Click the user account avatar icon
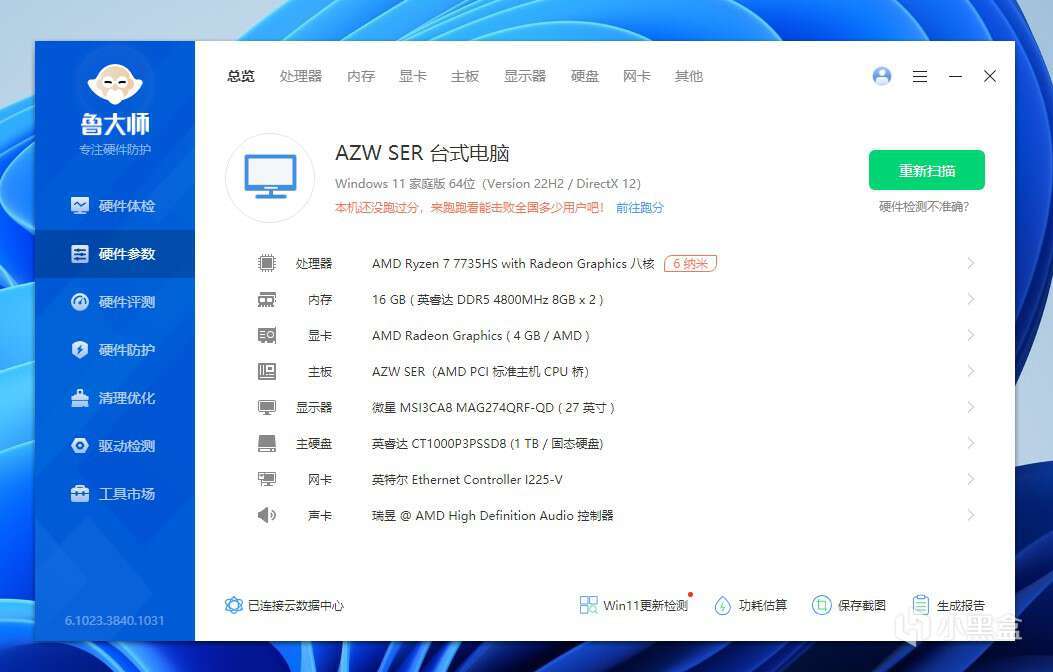This screenshot has width=1053, height=672. (882, 76)
